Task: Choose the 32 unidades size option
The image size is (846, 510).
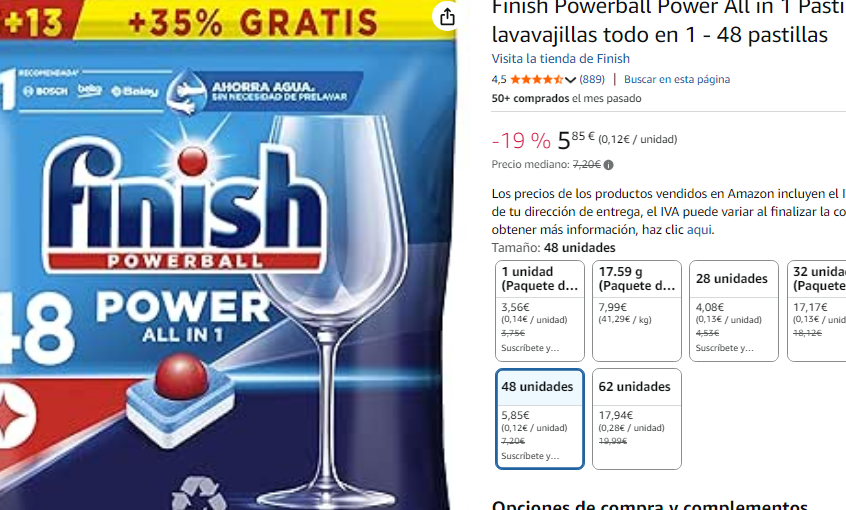Action: (x=817, y=311)
